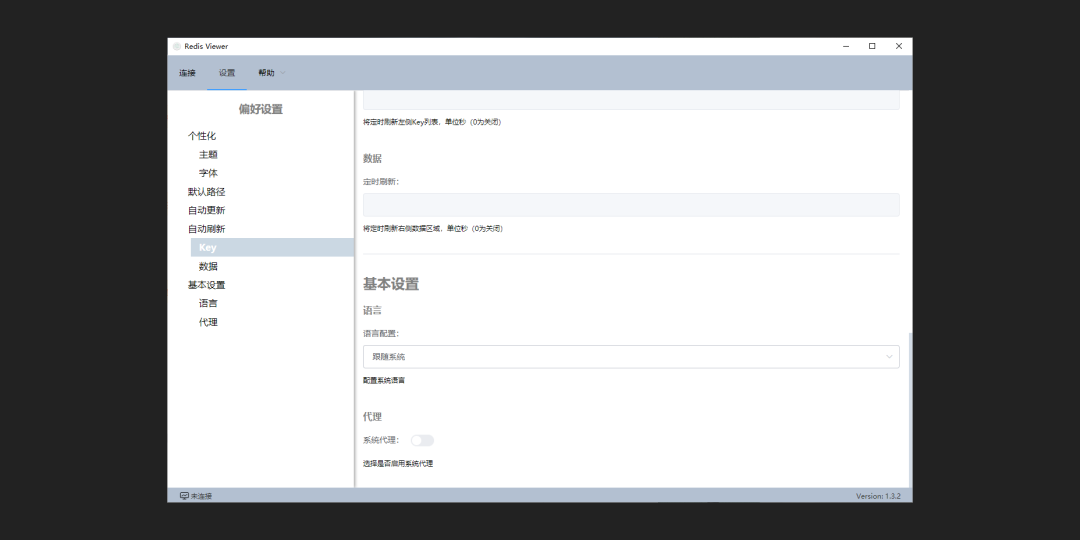The height and width of the screenshot is (540, 1080).
Task: Click the 选择是否启用系统代理 hint text
Action: tap(398, 464)
